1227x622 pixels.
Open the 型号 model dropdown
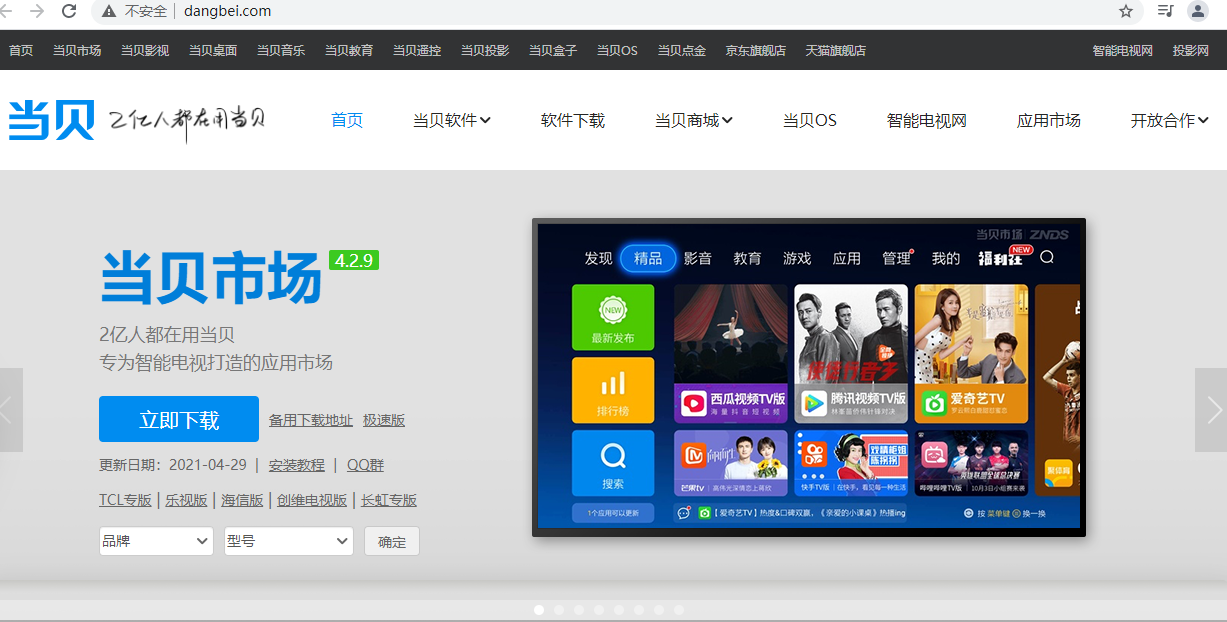(x=288, y=540)
